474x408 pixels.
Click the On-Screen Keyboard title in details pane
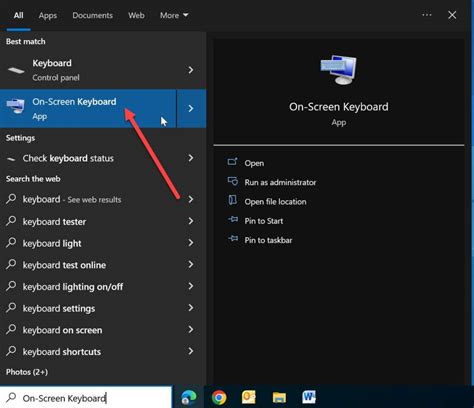coord(339,107)
